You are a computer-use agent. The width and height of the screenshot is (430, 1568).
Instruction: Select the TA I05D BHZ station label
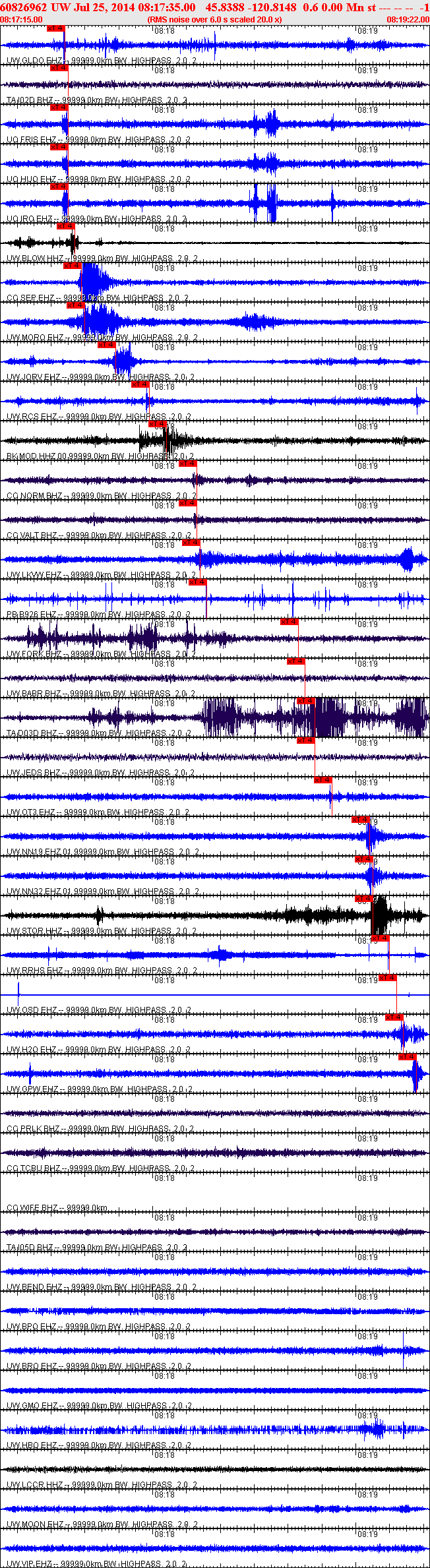click(30, 1248)
